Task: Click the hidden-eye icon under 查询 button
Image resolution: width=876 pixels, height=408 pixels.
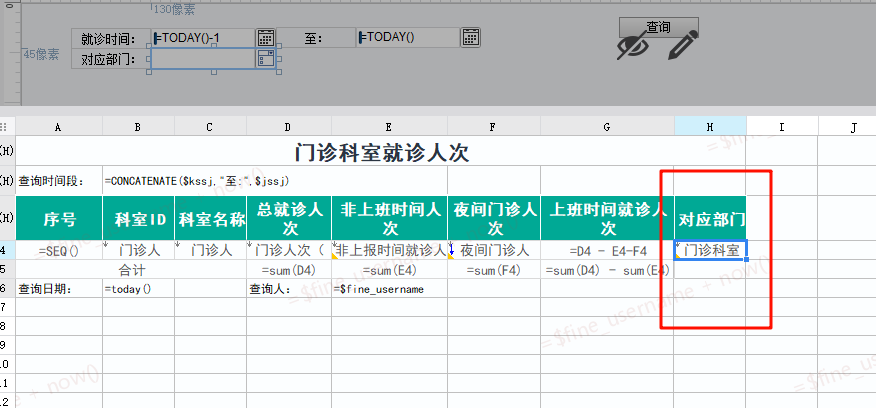Action: point(632,47)
